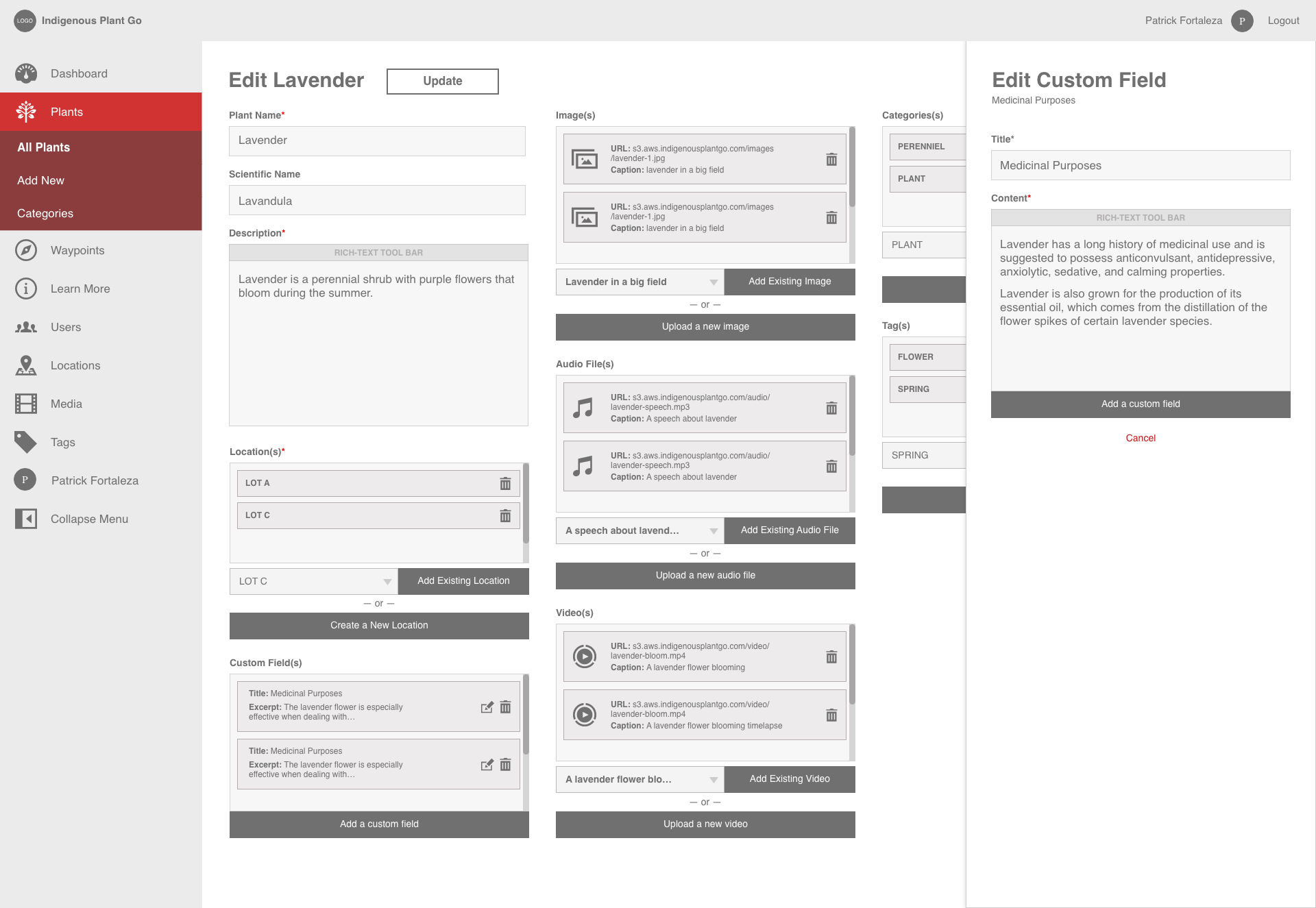1316x908 pixels.
Task: Open Waypoints from sidebar compass icon
Action: point(26,250)
